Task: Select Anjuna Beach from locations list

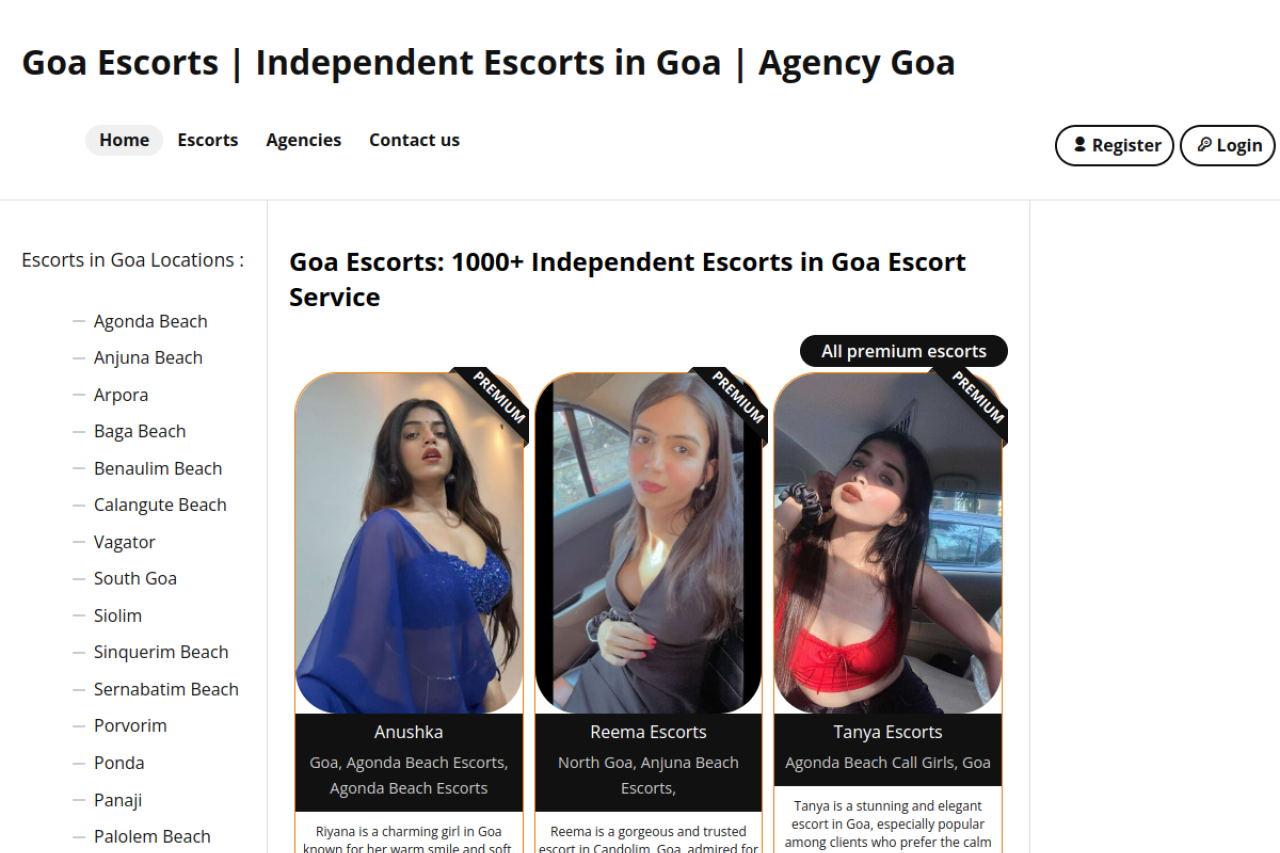Action: (148, 358)
